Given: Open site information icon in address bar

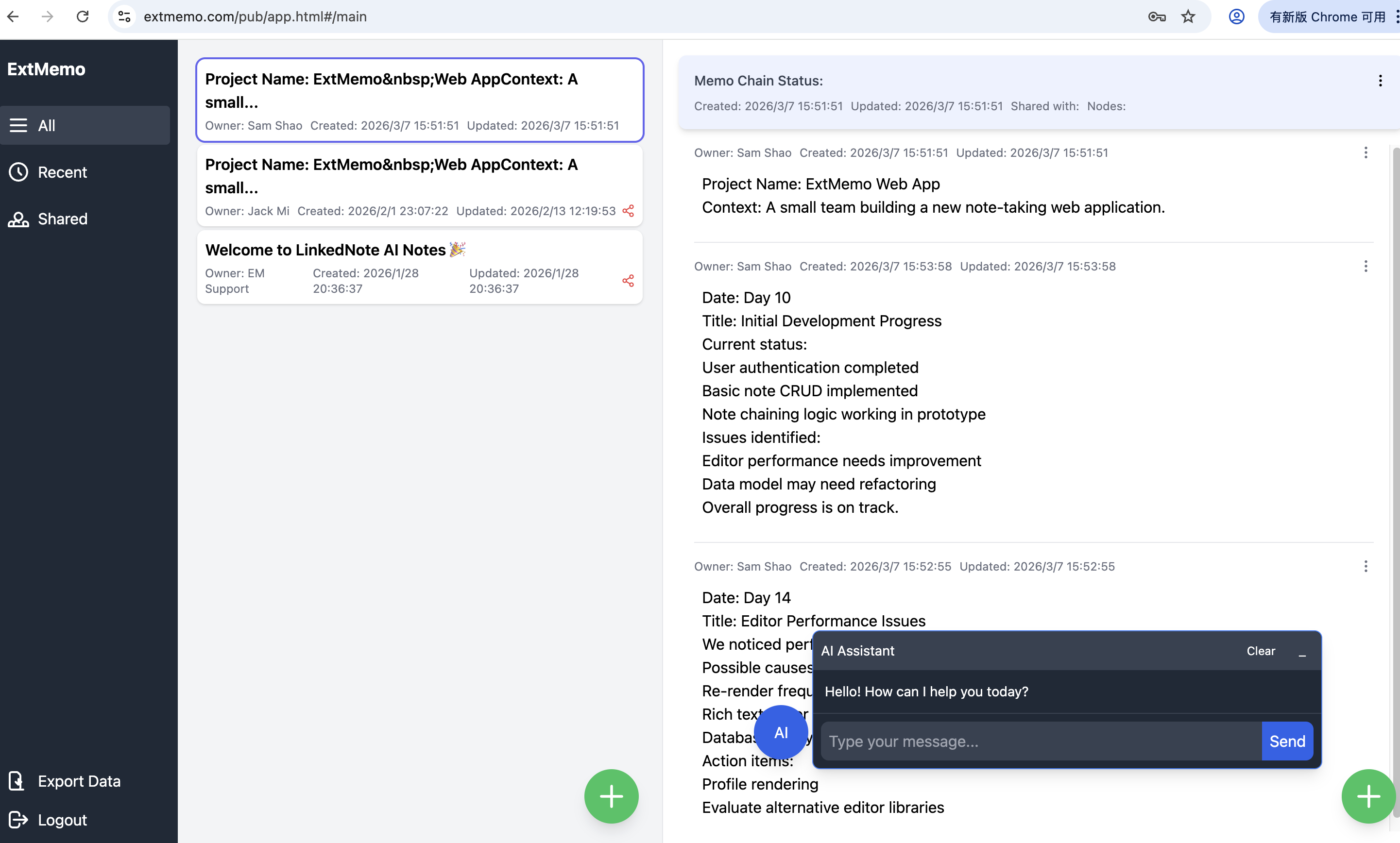Looking at the screenshot, I should [x=124, y=17].
